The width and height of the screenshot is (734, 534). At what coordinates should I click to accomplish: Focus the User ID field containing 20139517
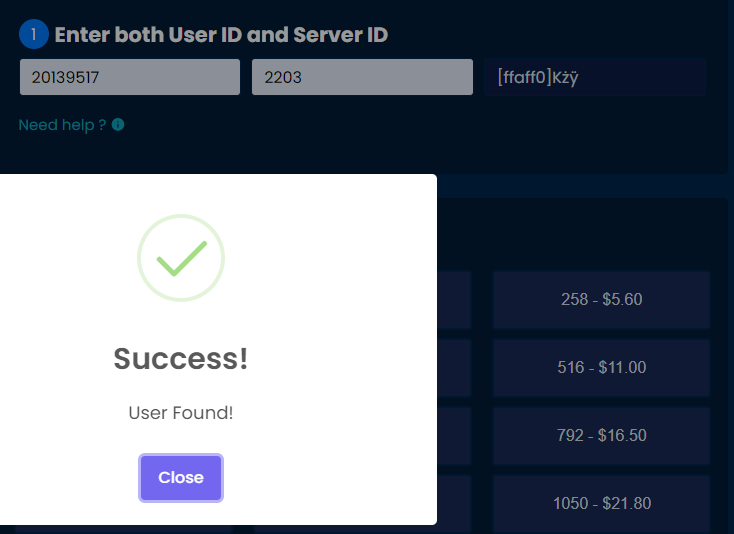click(x=130, y=77)
